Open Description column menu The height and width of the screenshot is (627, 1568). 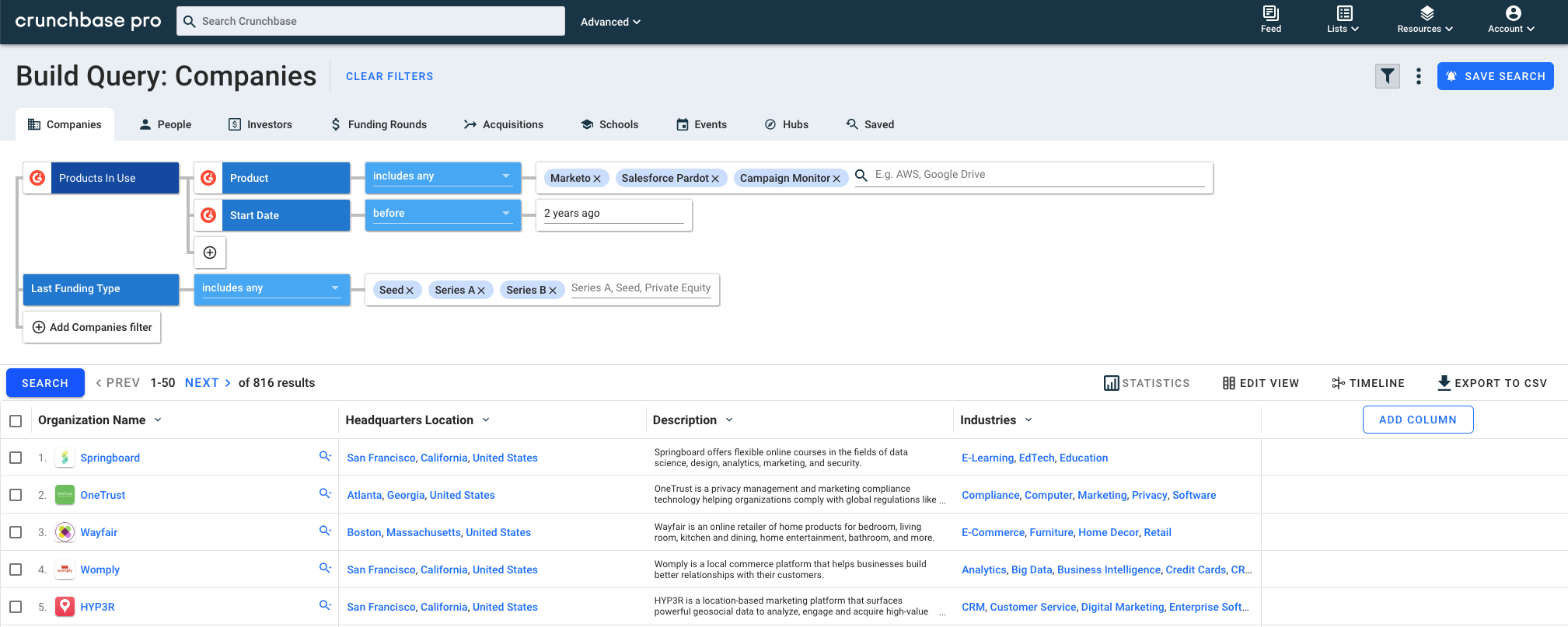point(729,420)
